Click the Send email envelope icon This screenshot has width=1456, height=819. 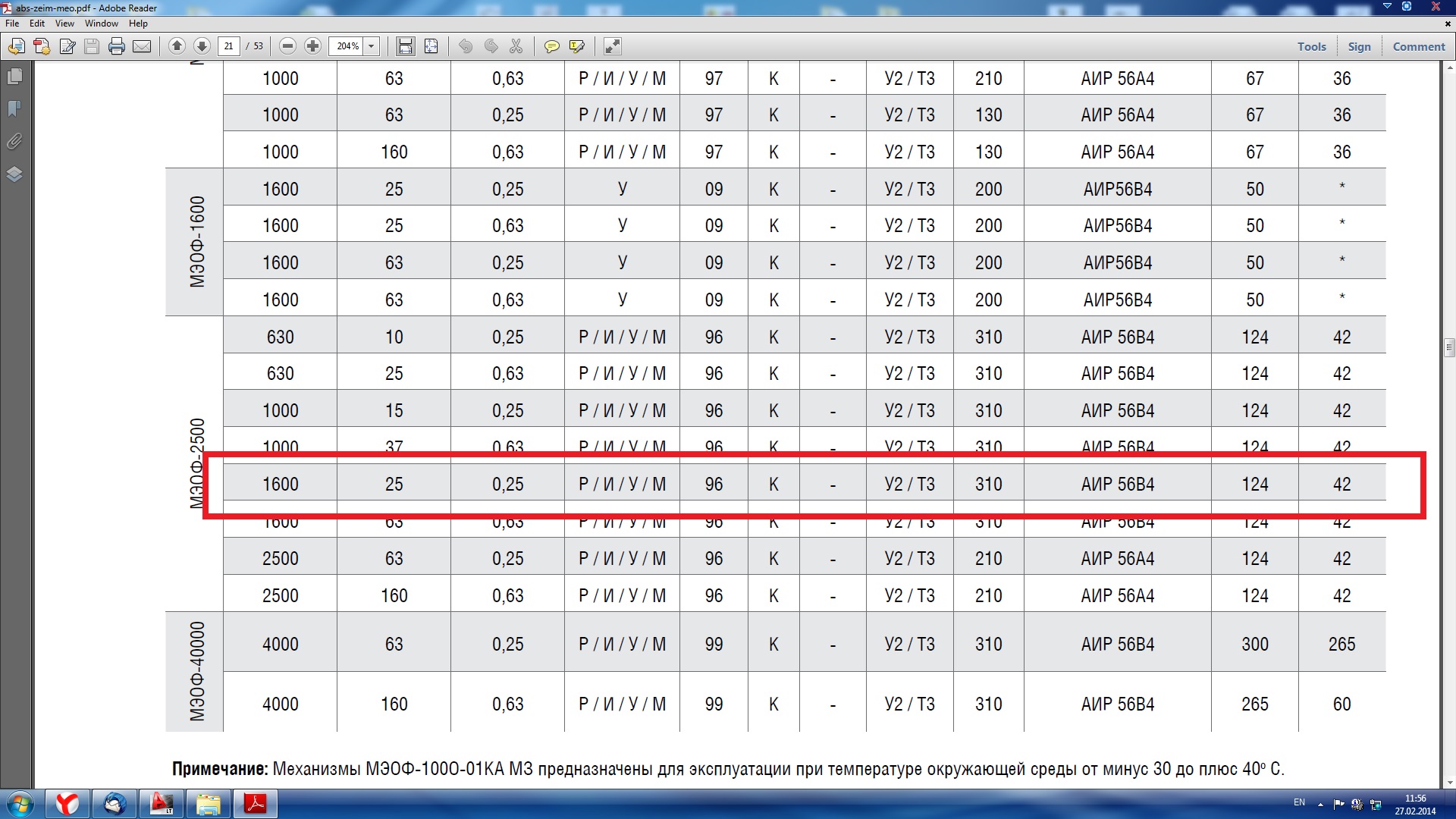click(x=142, y=47)
